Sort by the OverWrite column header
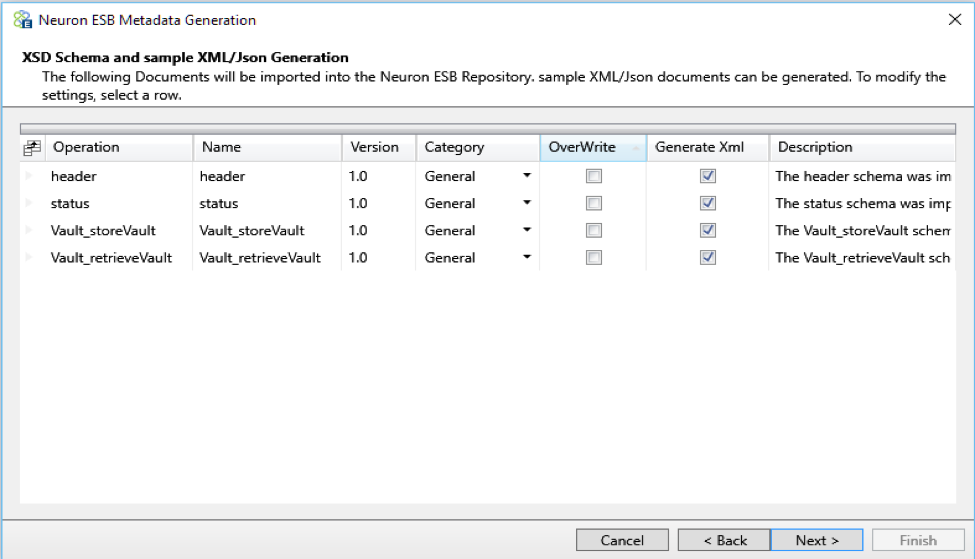 pyautogui.click(x=593, y=148)
